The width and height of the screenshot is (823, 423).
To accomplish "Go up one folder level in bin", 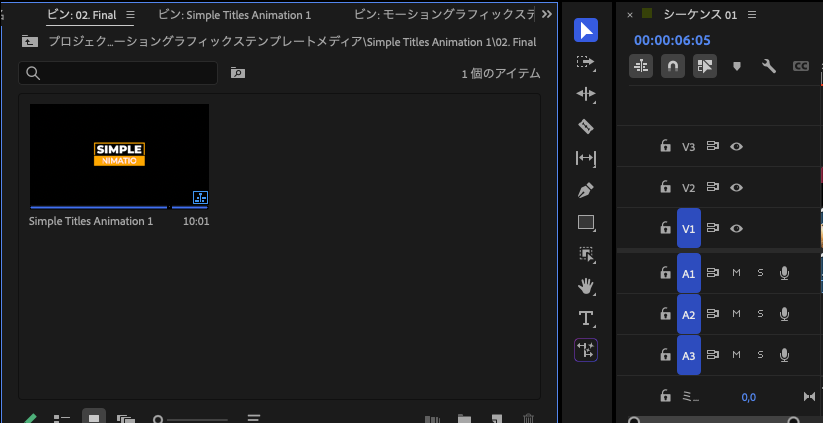I will 29,41.
